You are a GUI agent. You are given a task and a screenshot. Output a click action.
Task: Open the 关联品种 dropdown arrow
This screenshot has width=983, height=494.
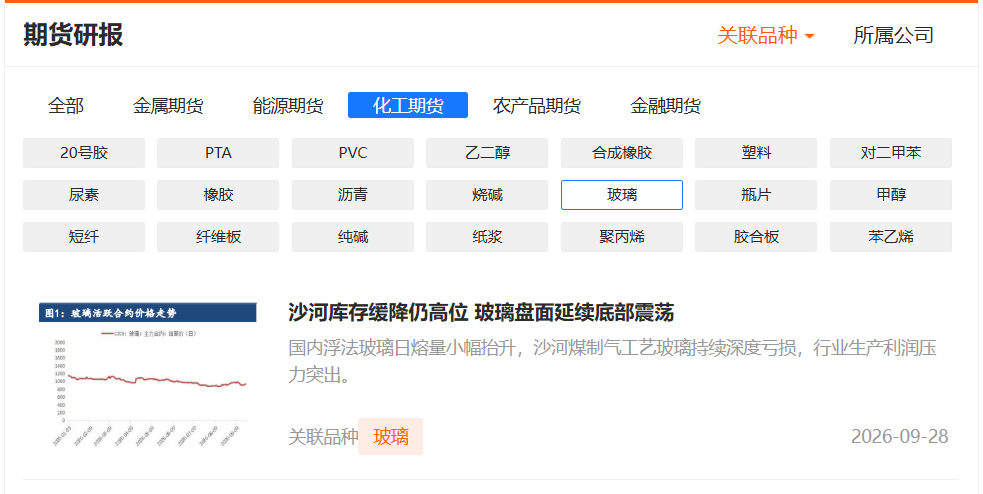coord(809,36)
